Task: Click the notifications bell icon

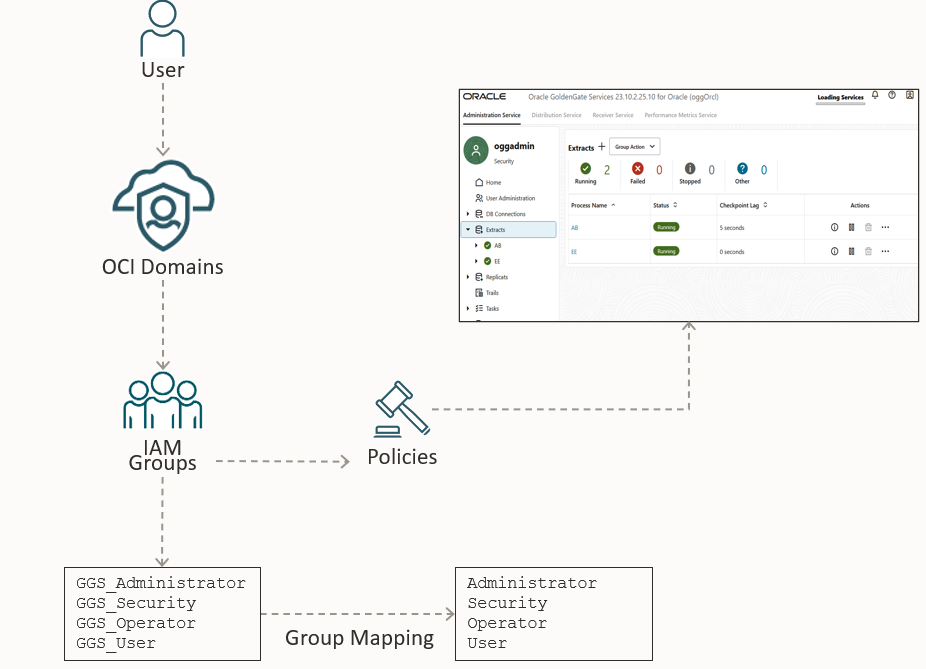Action: point(875,95)
